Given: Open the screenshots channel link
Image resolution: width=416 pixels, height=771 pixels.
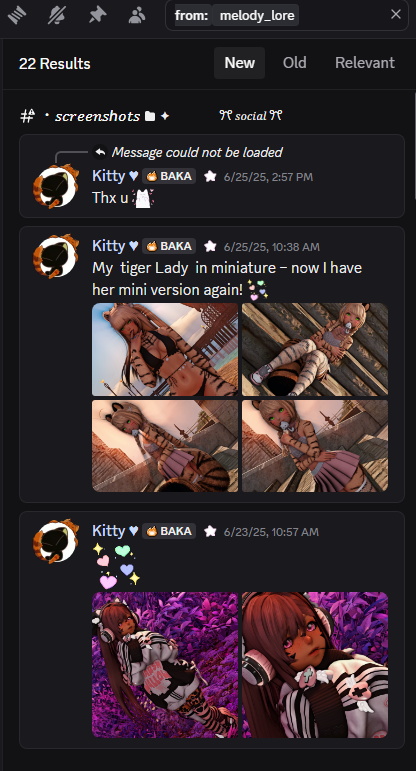Looking at the screenshot, I should coord(97,116).
